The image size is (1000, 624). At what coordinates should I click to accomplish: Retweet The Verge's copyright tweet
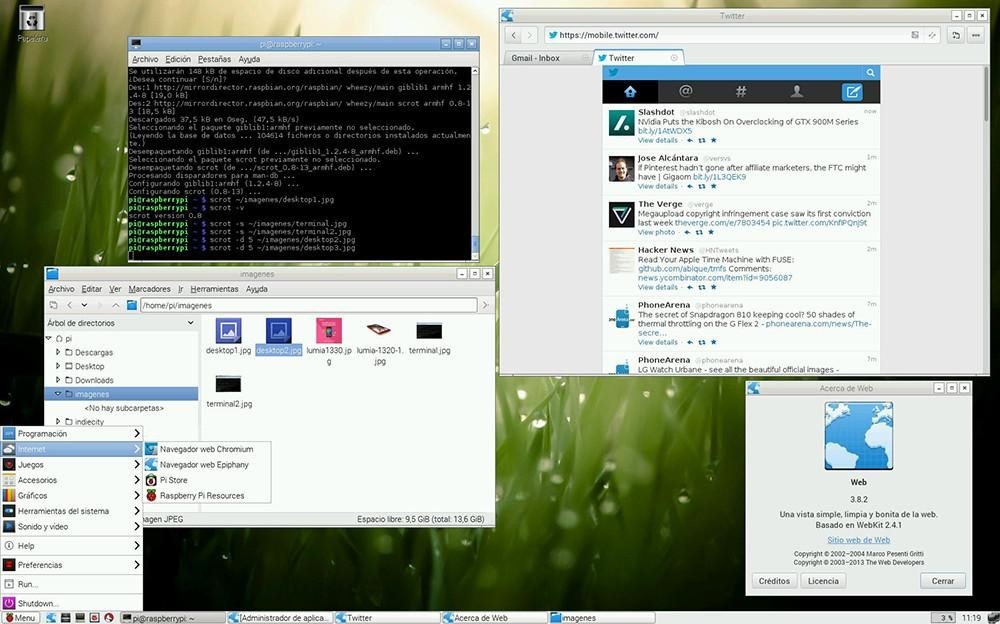tap(700, 231)
